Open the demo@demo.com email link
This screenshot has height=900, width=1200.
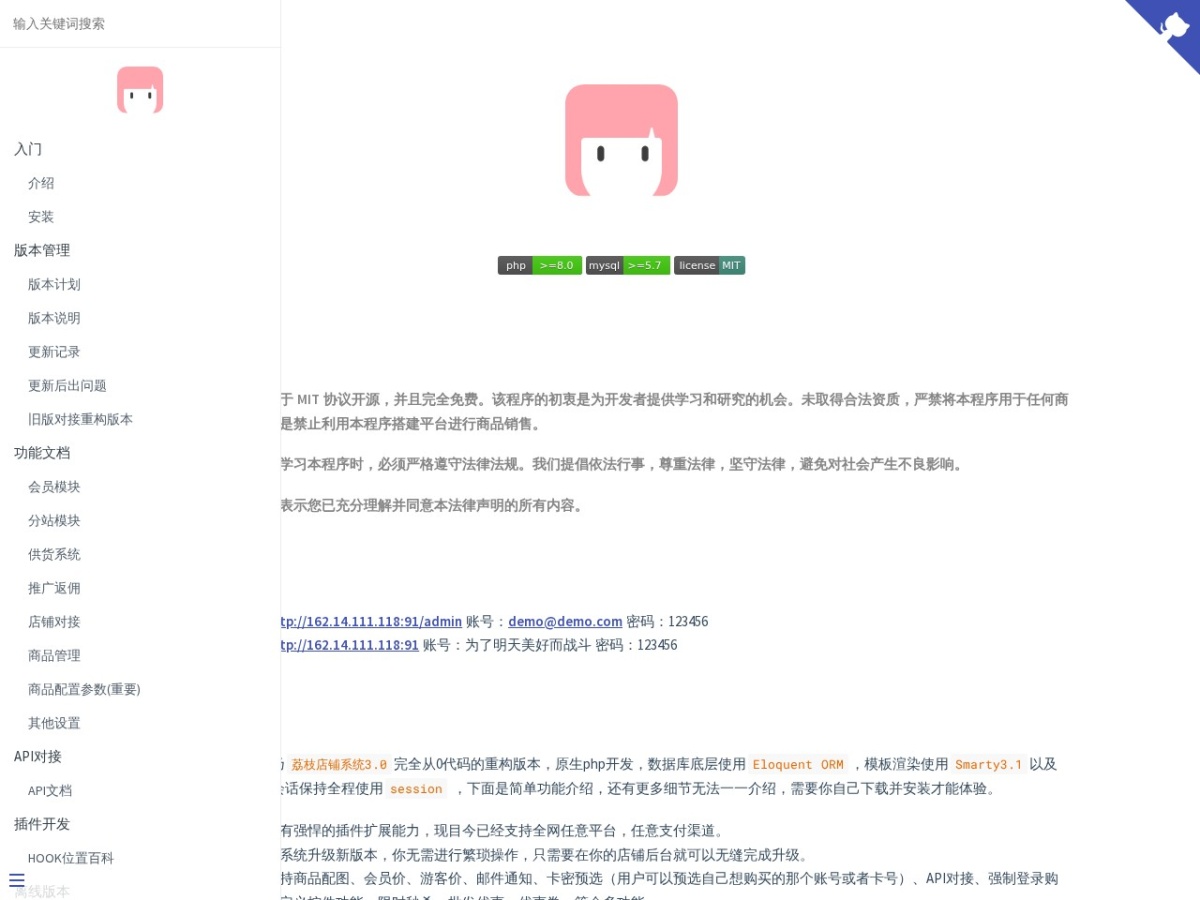(565, 622)
